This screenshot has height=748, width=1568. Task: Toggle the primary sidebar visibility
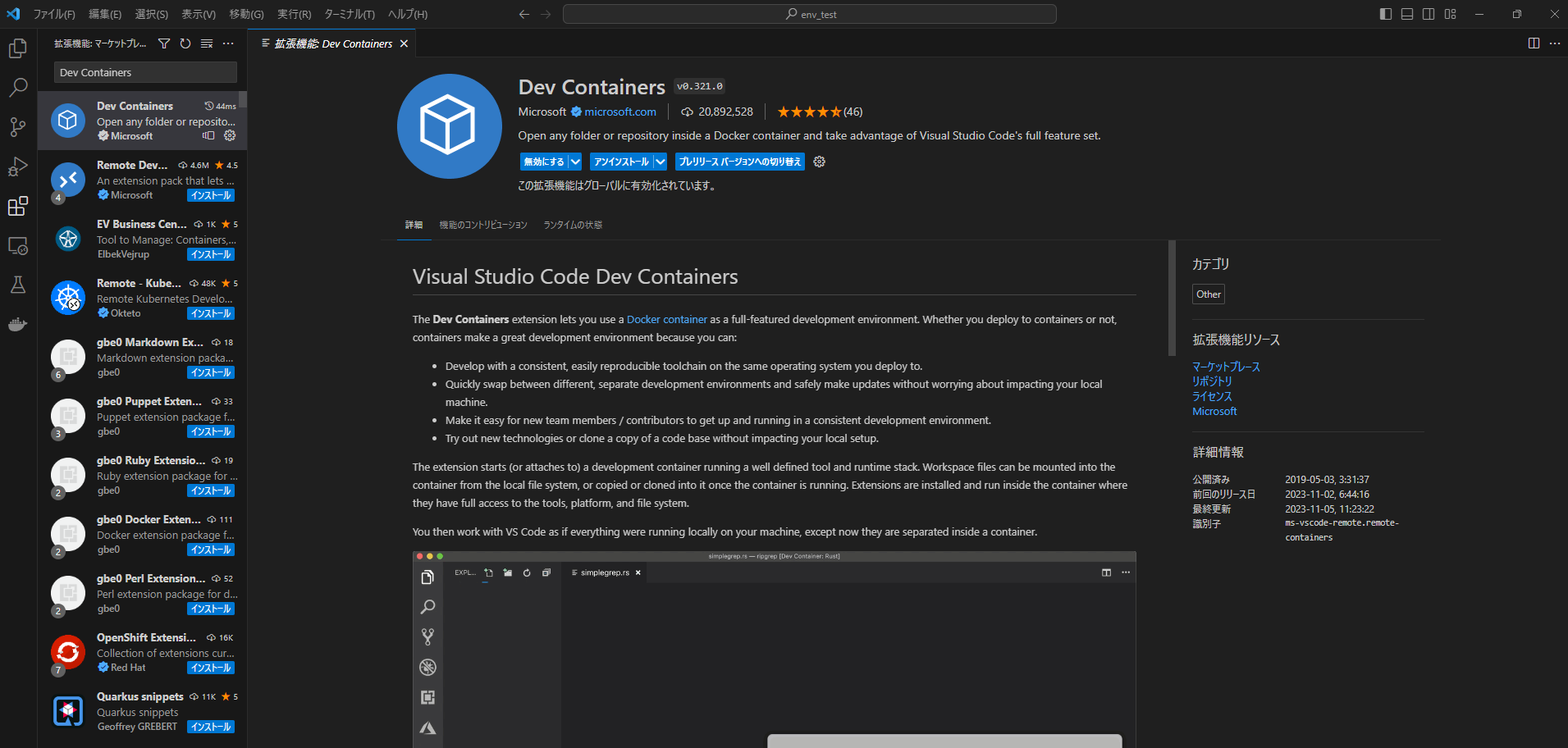1386,14
